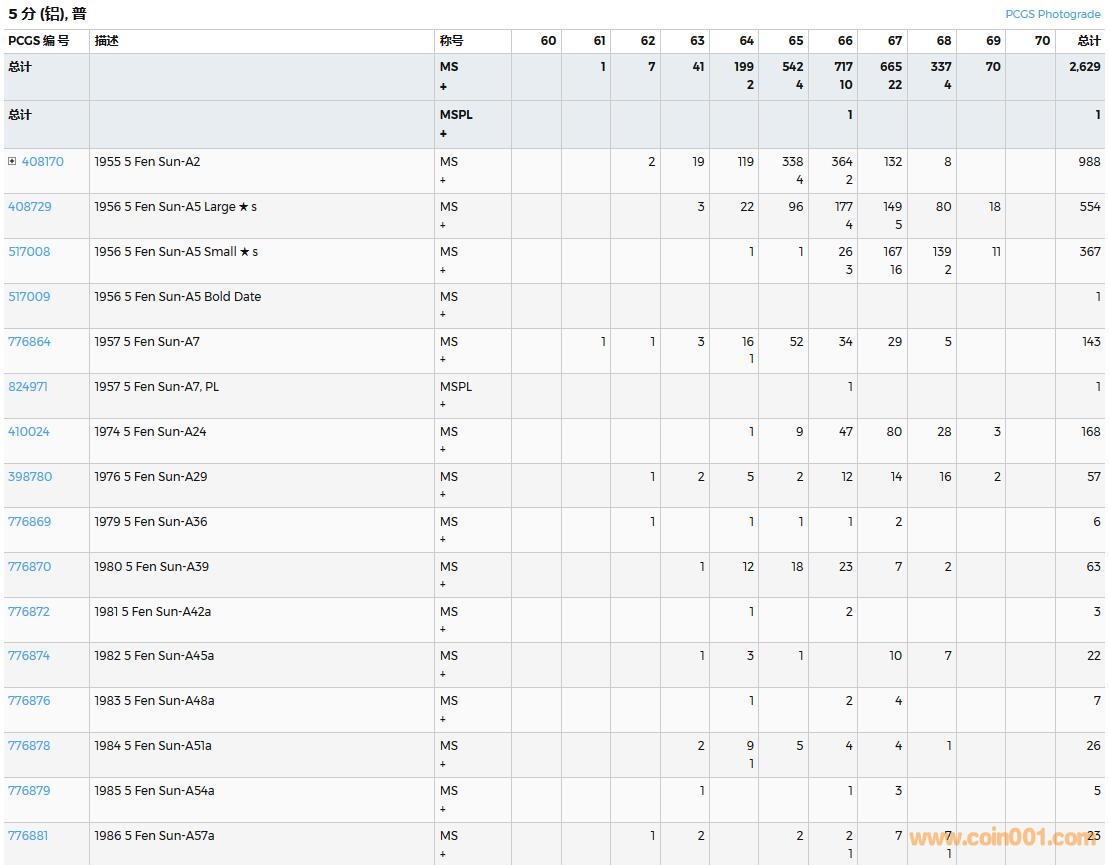The image size is (1109, 865).
Task: Click PCGS number 776879 link
Action: (29, 791)
